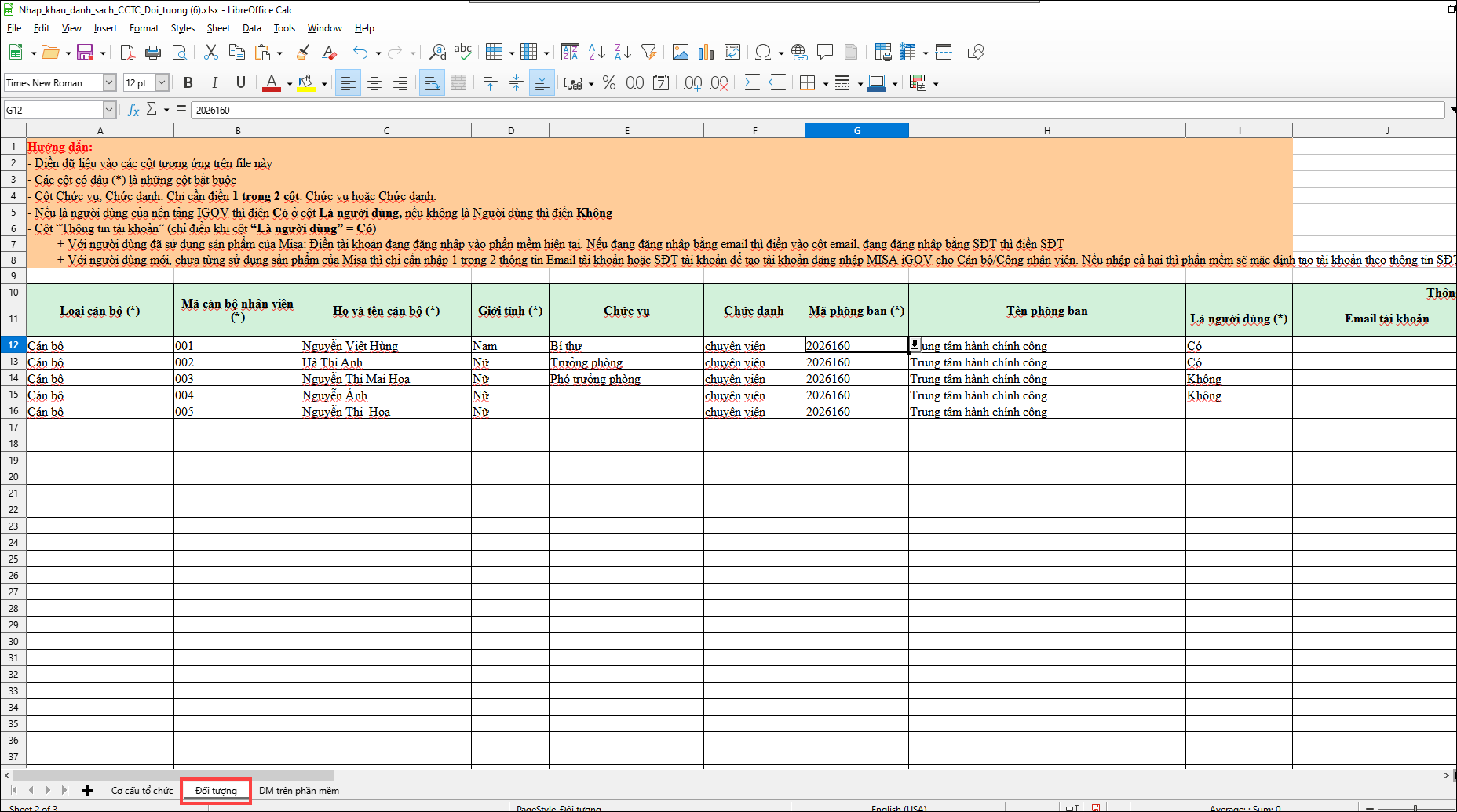
Task: Expand the Name Box dropdown
Action: point(110,110)
